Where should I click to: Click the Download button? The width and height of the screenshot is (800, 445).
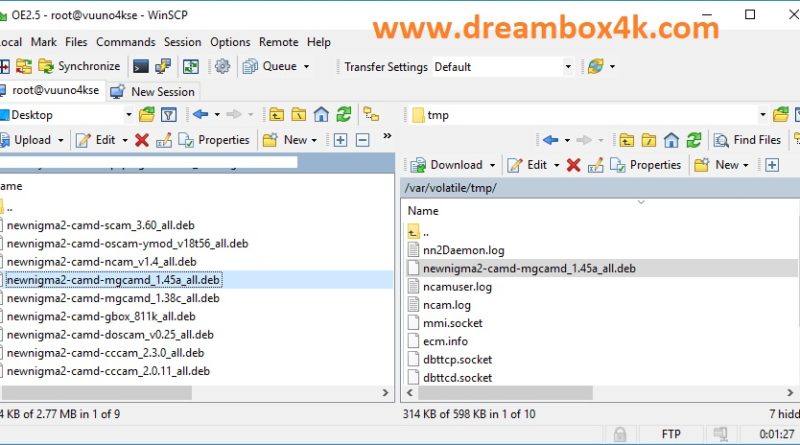point(446,165)
